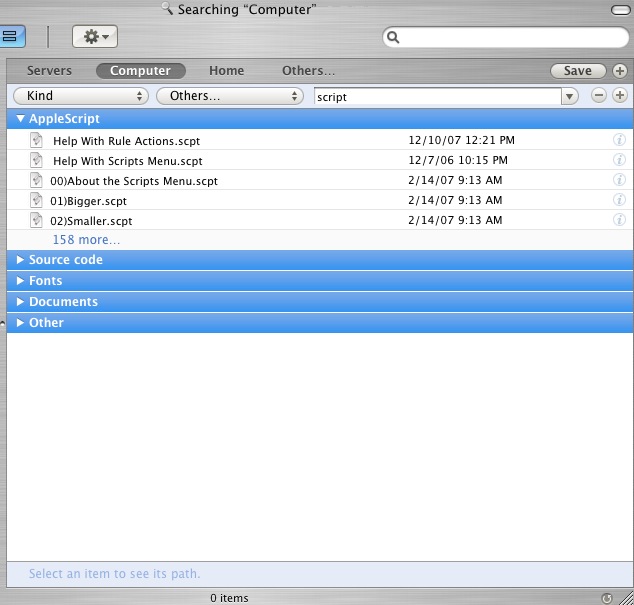
Task: Show info for 02)Smaller.scpt
Action: (619, 220)
